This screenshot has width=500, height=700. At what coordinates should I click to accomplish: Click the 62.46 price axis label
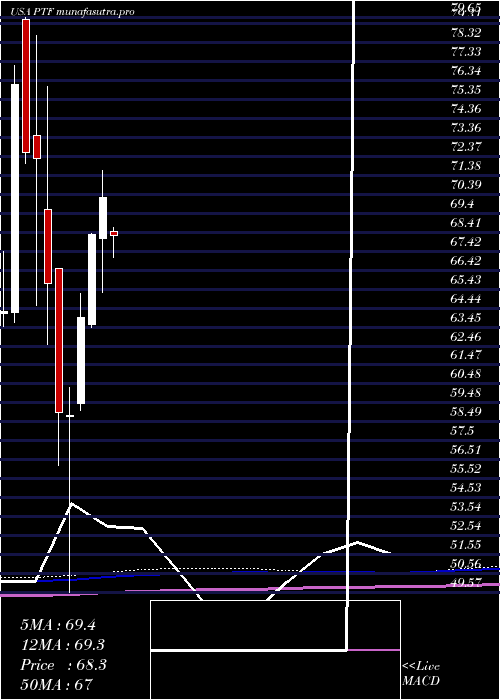coord(466,336)
